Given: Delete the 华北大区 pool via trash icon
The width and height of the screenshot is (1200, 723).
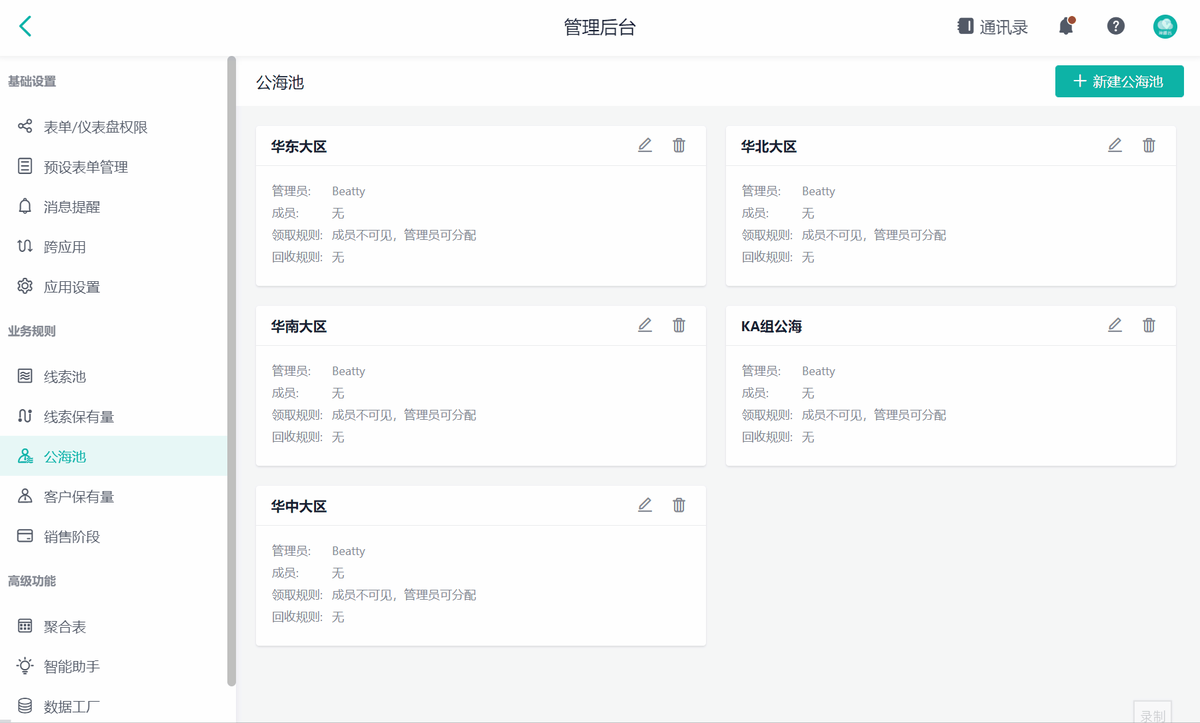Looking at the screenshot, I should tap(1149, 145).
